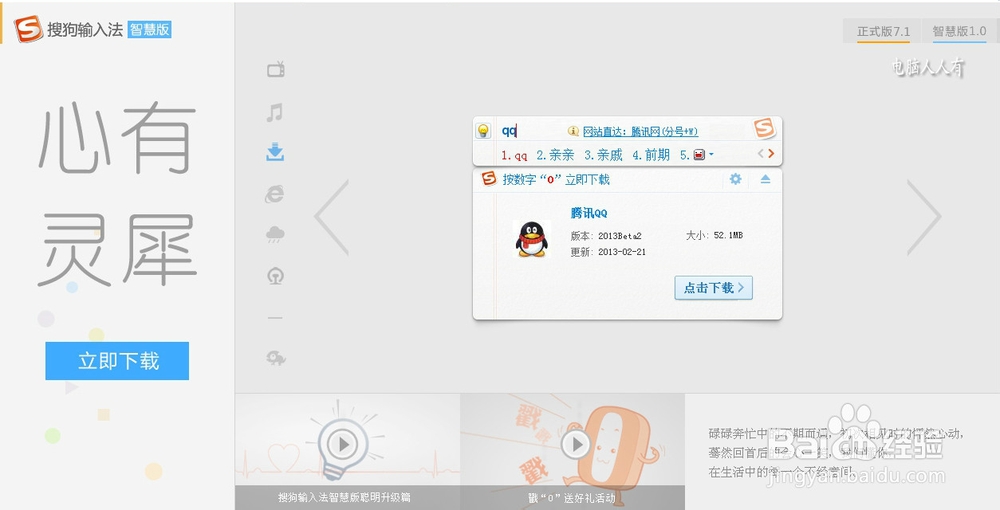
Task: Show the previous slide with the large left arrow
Action: [332, 217]
